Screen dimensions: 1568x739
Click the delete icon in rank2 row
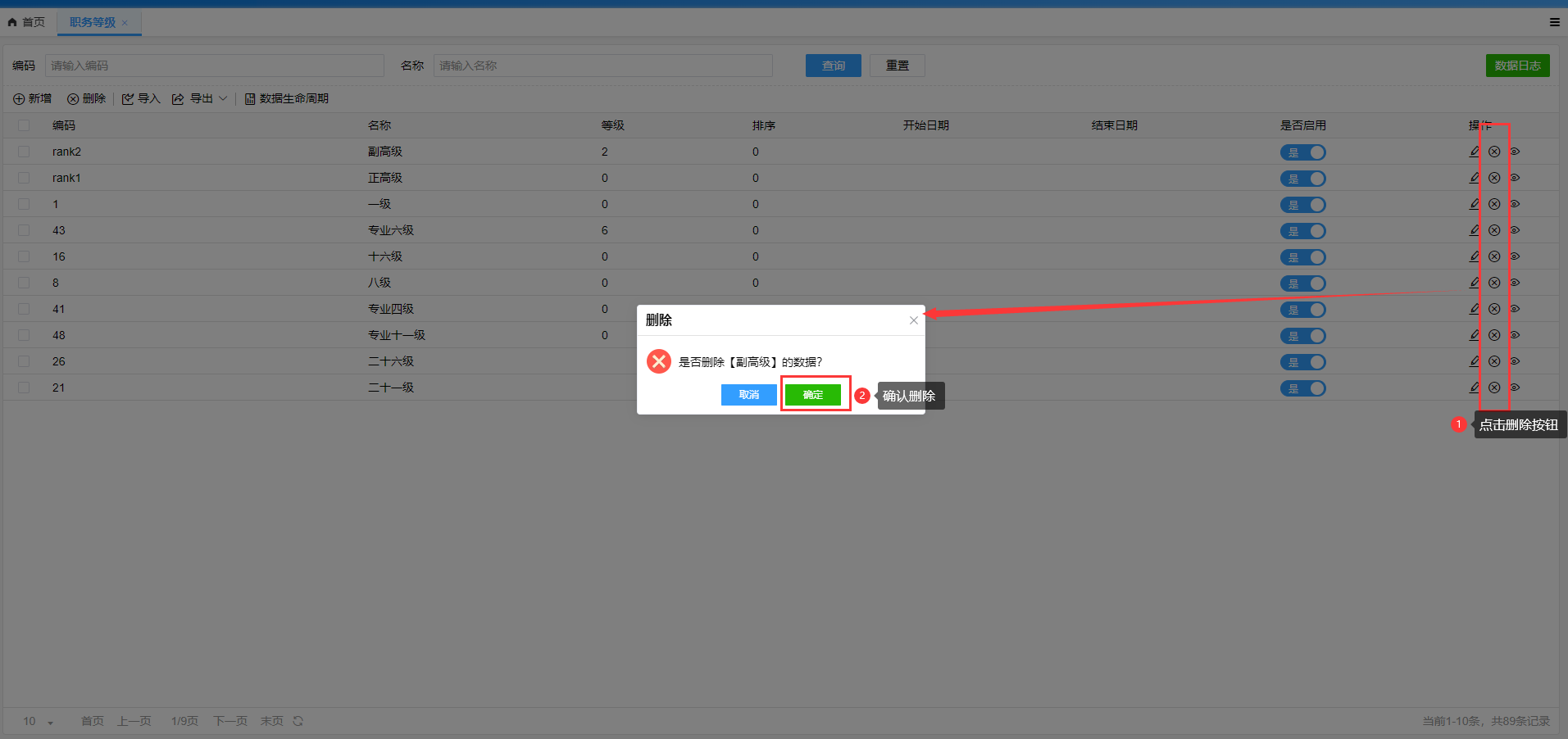pos(1494,152)
